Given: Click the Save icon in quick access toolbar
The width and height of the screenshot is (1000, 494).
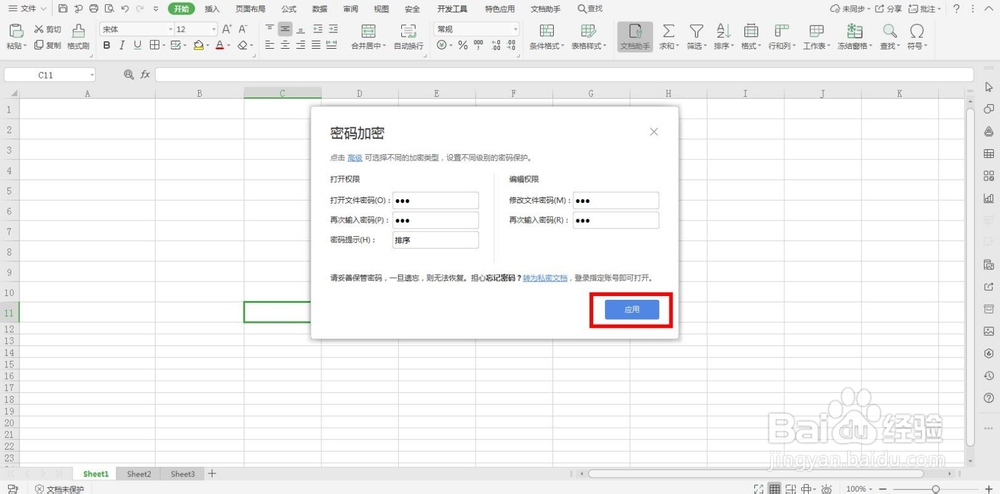Looking at the screenshot, I should [62, 9].
